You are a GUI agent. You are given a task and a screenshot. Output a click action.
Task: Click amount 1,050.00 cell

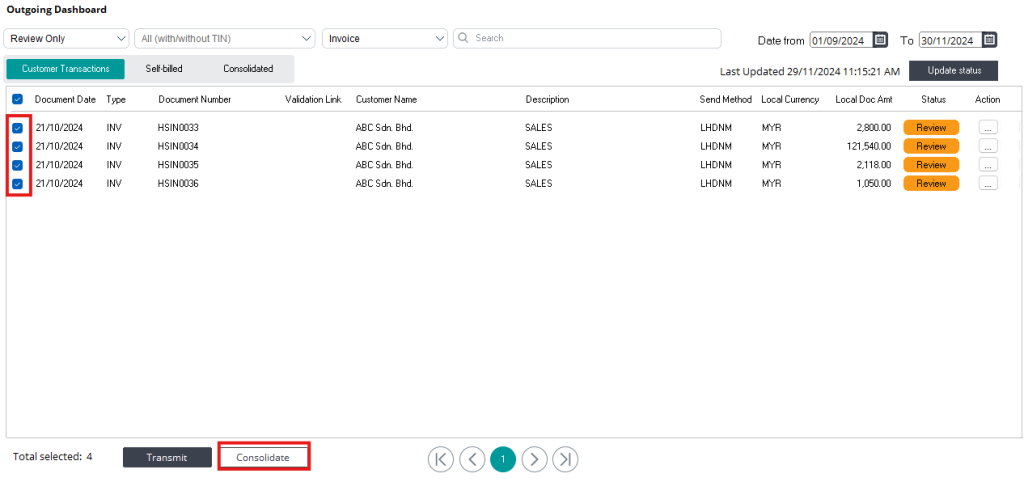point(874,184)
